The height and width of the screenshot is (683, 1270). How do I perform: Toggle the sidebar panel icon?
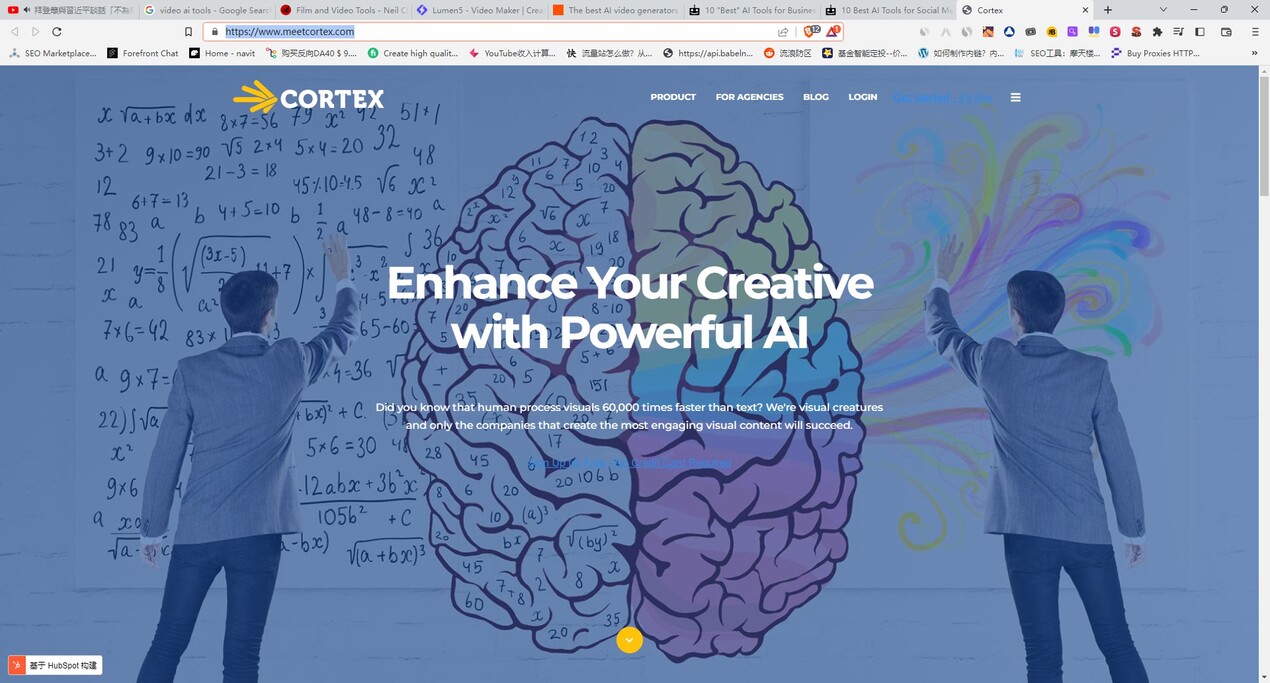tap(1200, 32)
